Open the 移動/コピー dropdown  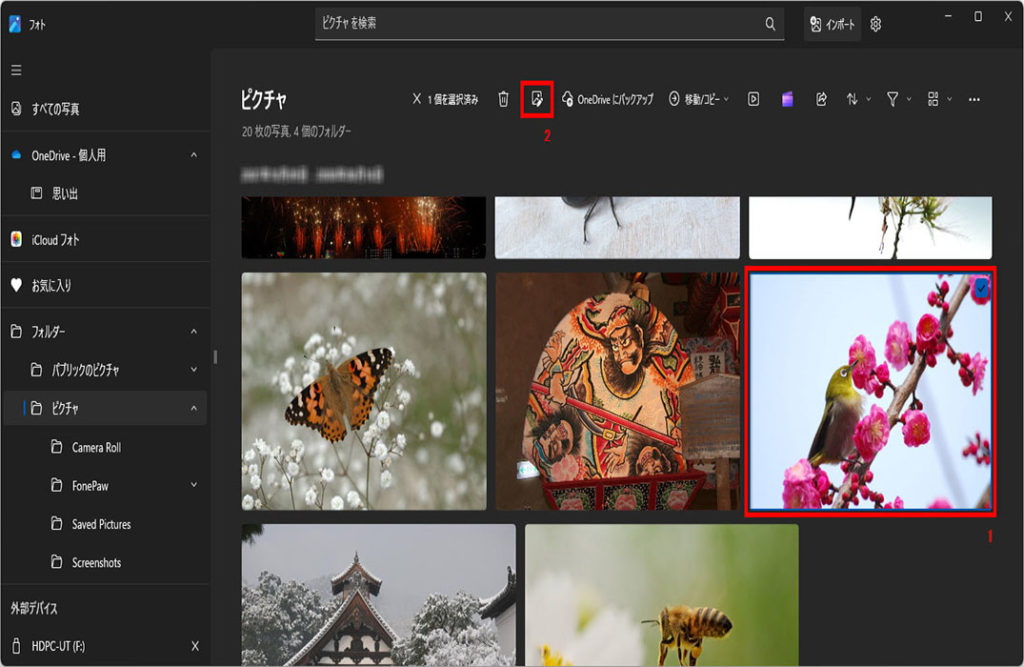(699, 99)
